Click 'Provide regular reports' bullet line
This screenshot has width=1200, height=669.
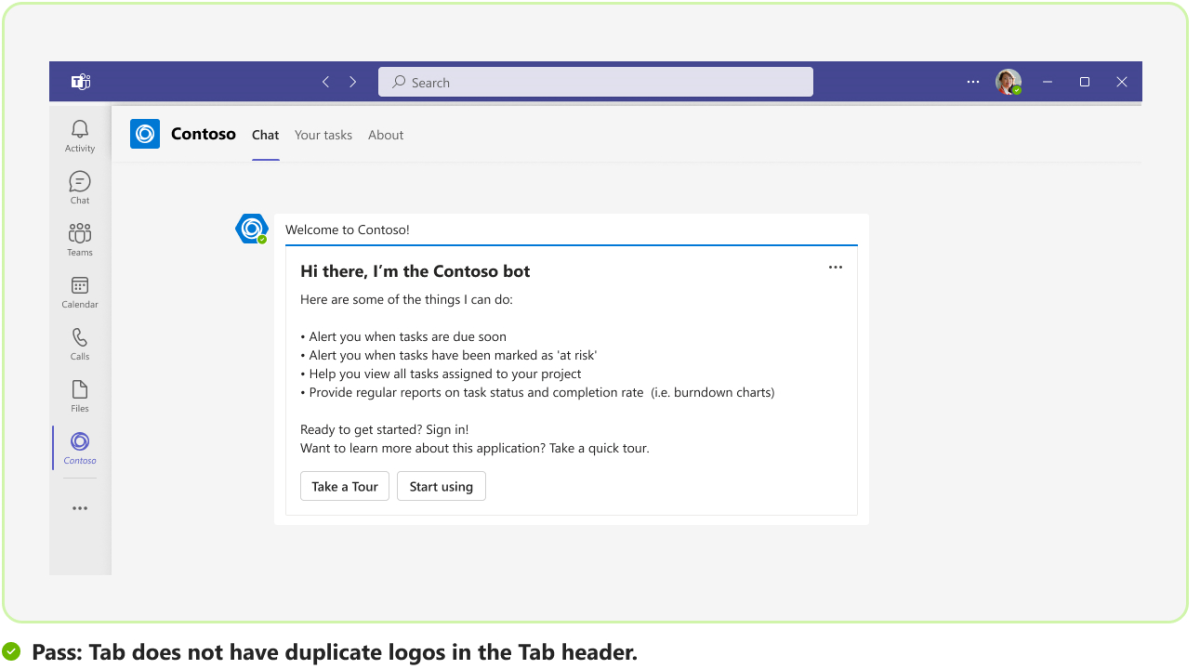pos(537,392)
